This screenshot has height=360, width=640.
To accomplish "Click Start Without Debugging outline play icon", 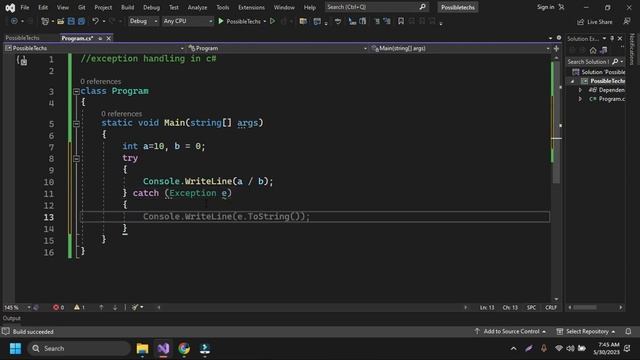I will tap(273, 21).
